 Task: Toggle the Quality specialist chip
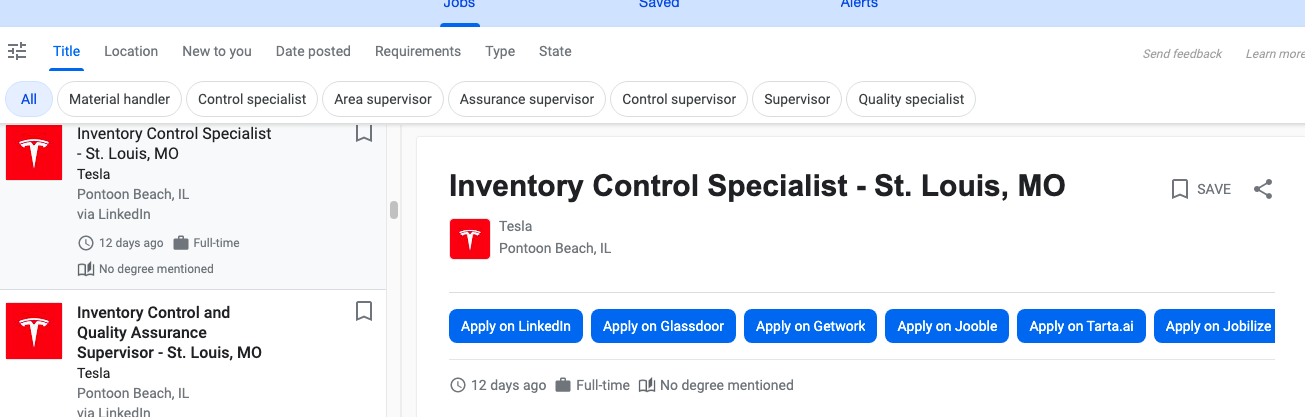[911, 99]
